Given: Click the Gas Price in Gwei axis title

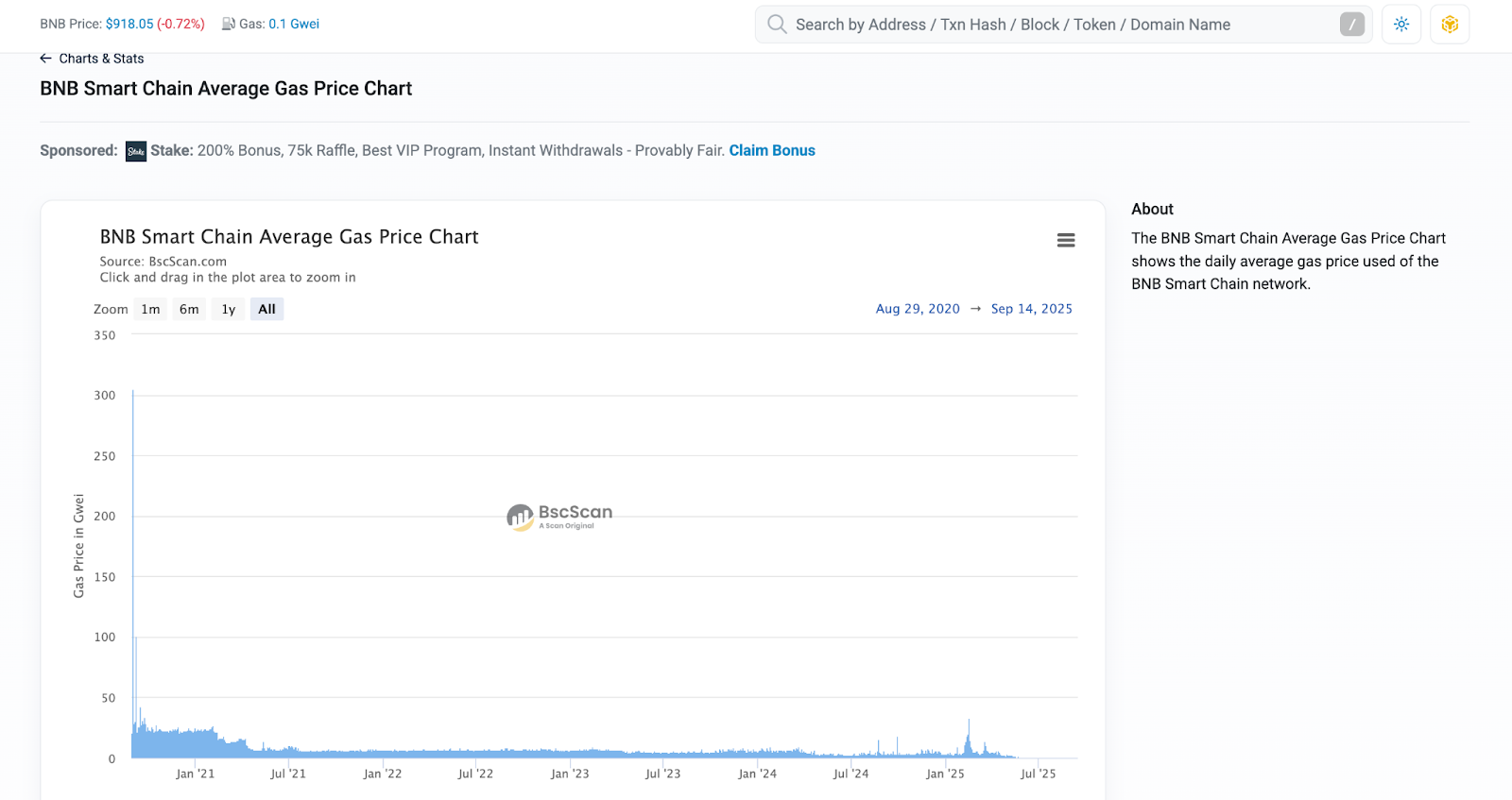Looking at the screenshot, I should (78, 546).
